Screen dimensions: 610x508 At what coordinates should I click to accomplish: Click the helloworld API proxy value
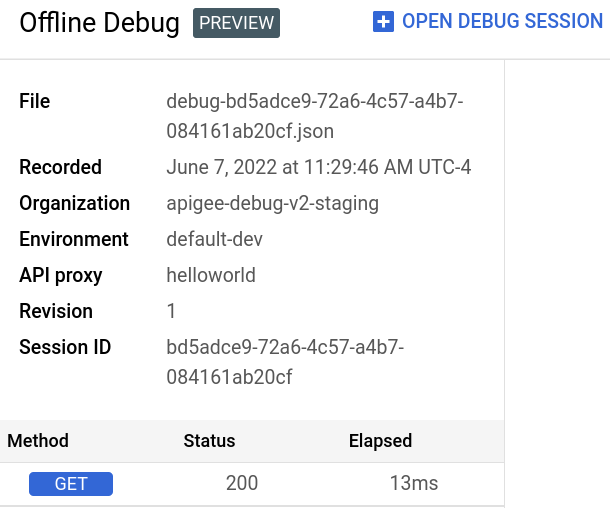pyautogui.click(x=211, y=275)
